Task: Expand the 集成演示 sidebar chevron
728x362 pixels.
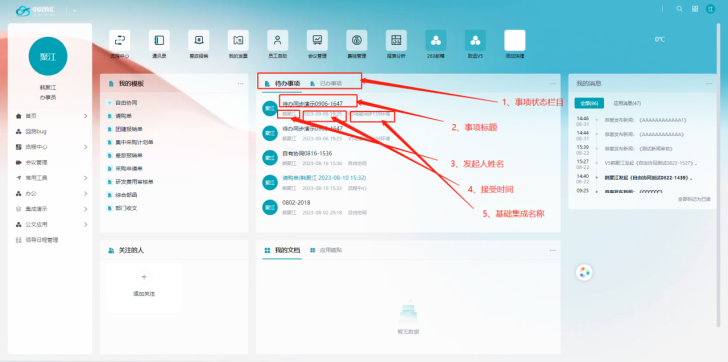Action: pos(85,209)
